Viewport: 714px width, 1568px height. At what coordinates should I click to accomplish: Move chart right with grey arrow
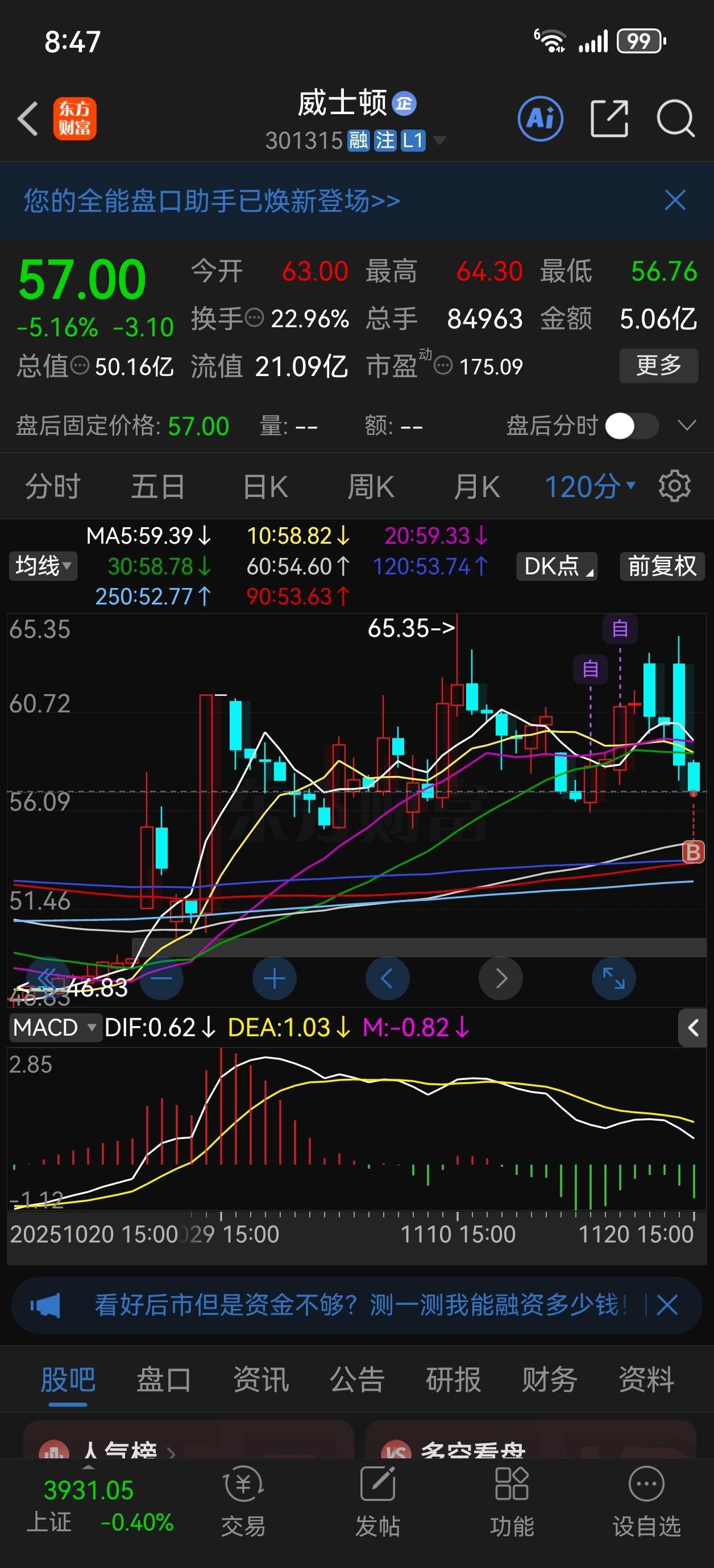(x=501, y=978)
